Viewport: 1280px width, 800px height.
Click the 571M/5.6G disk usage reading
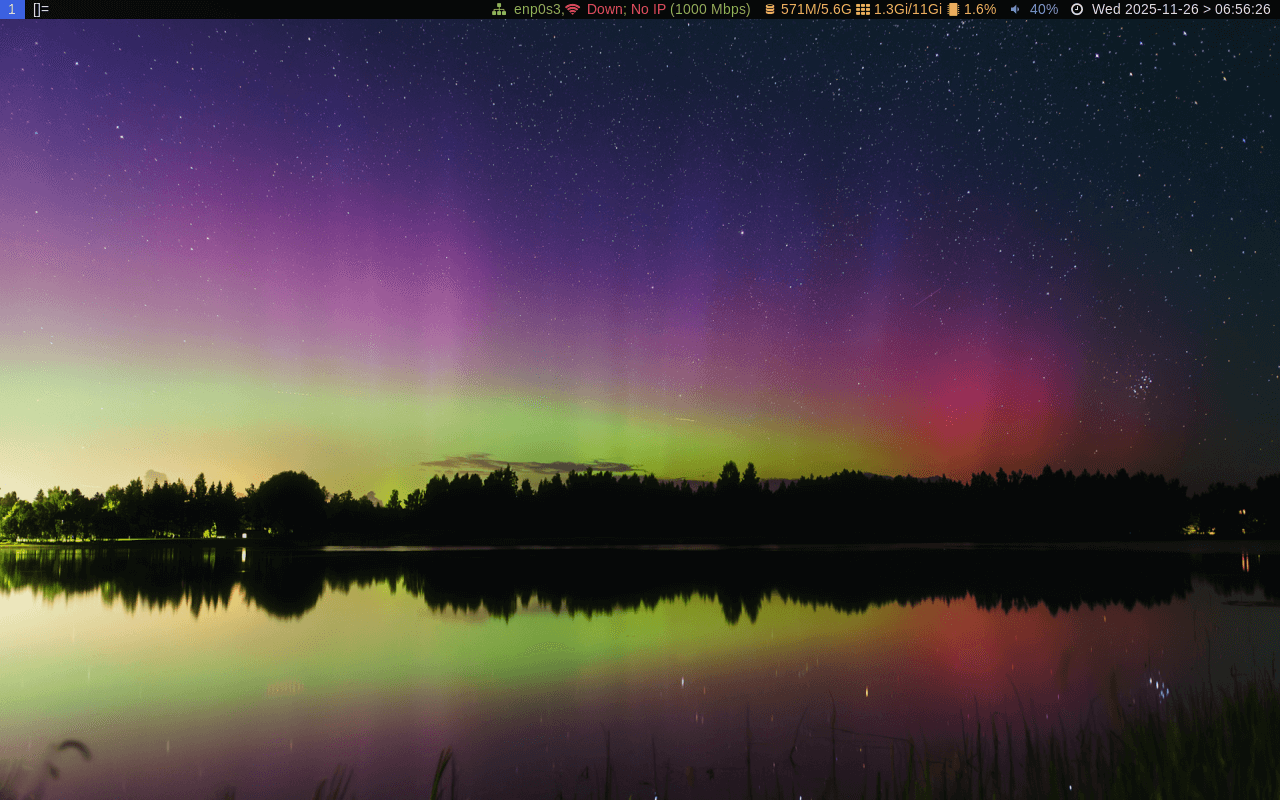pos(816,9)
